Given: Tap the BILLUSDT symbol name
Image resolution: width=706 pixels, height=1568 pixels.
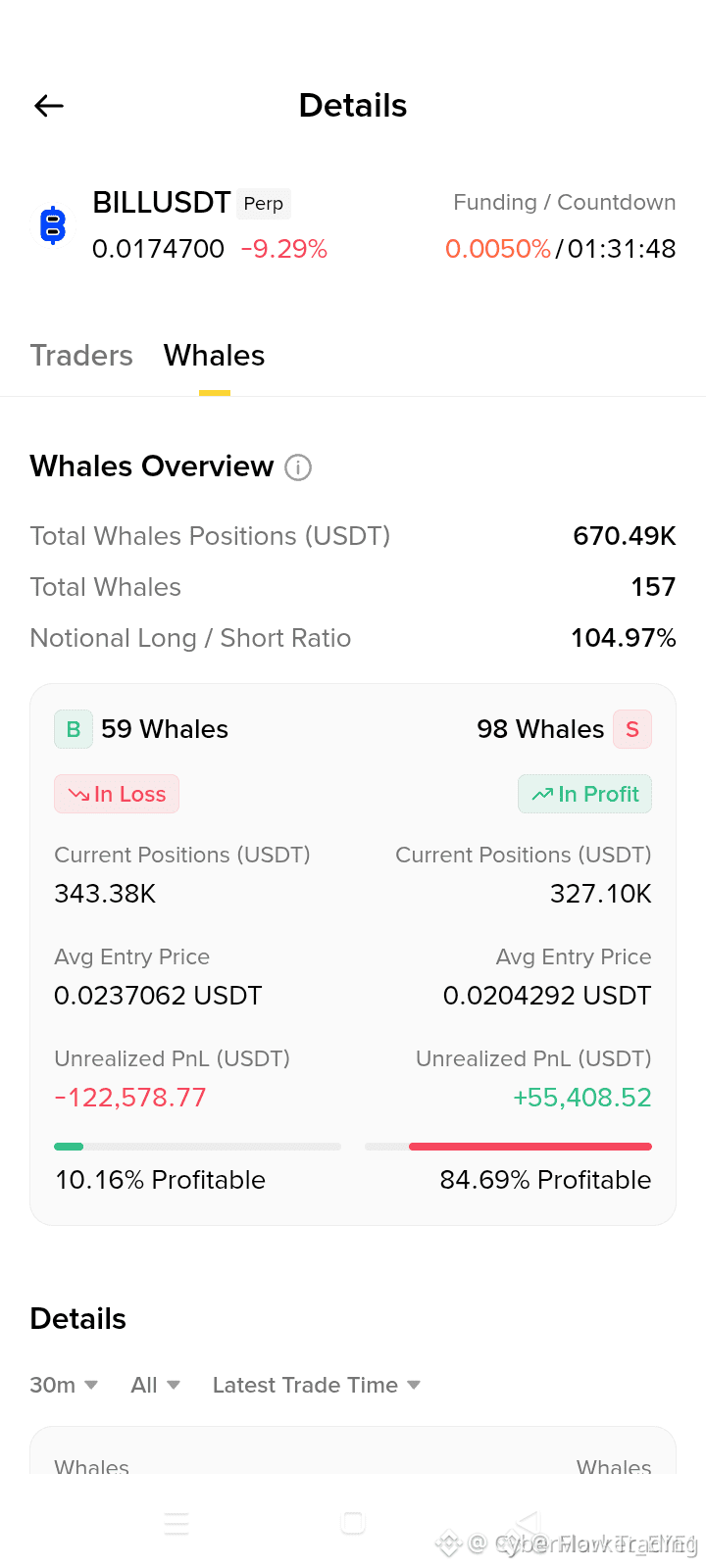Looking at the screenshot, I should tap(162, 203).
